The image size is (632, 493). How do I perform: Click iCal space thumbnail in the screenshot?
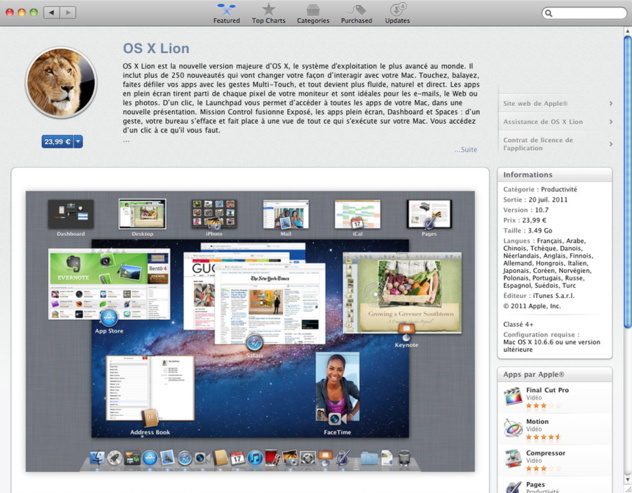click(x=357, y=214)
